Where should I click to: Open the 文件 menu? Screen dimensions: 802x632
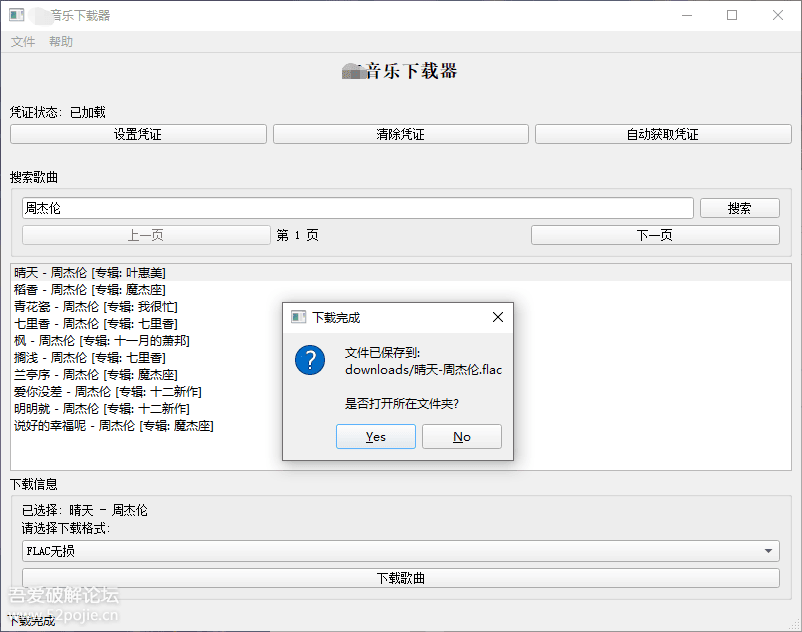tap(22, 42)
